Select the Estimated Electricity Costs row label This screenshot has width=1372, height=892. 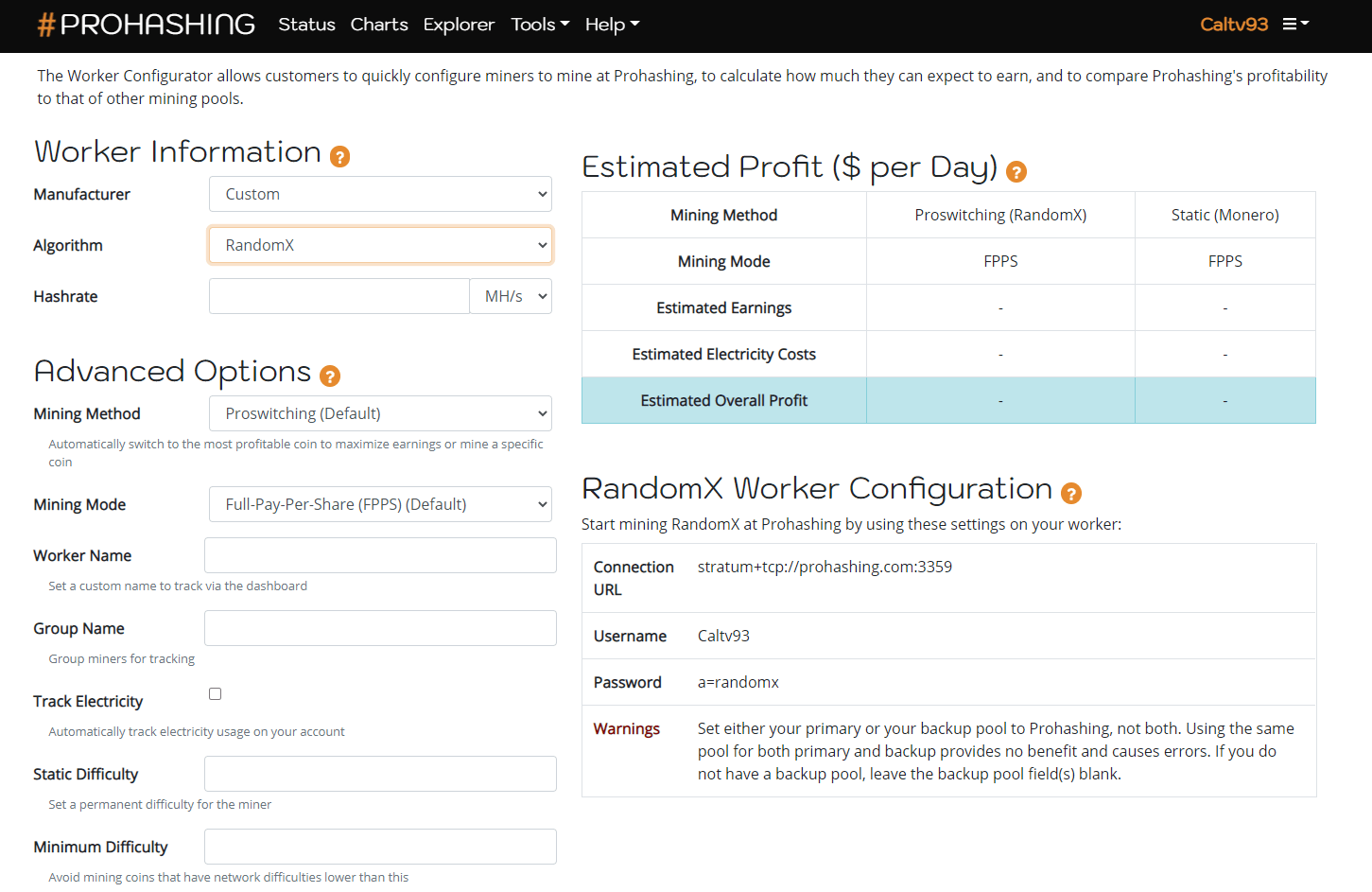[724, 354]
